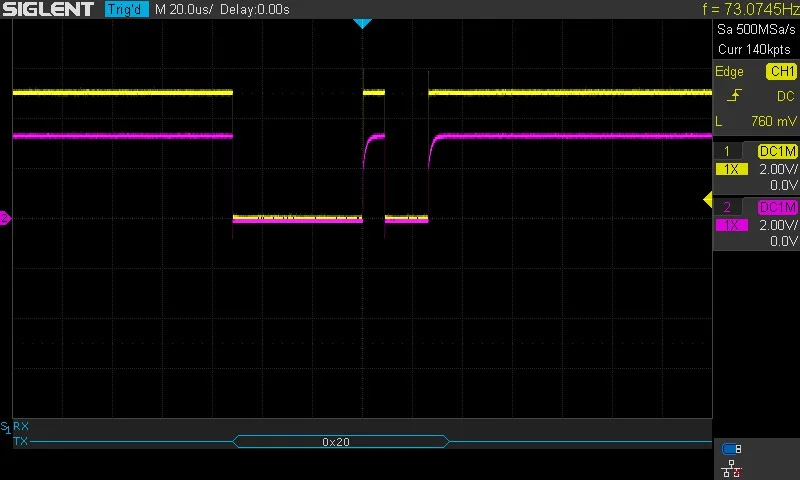Click the S1 serial decode label

tap(5, 428)
